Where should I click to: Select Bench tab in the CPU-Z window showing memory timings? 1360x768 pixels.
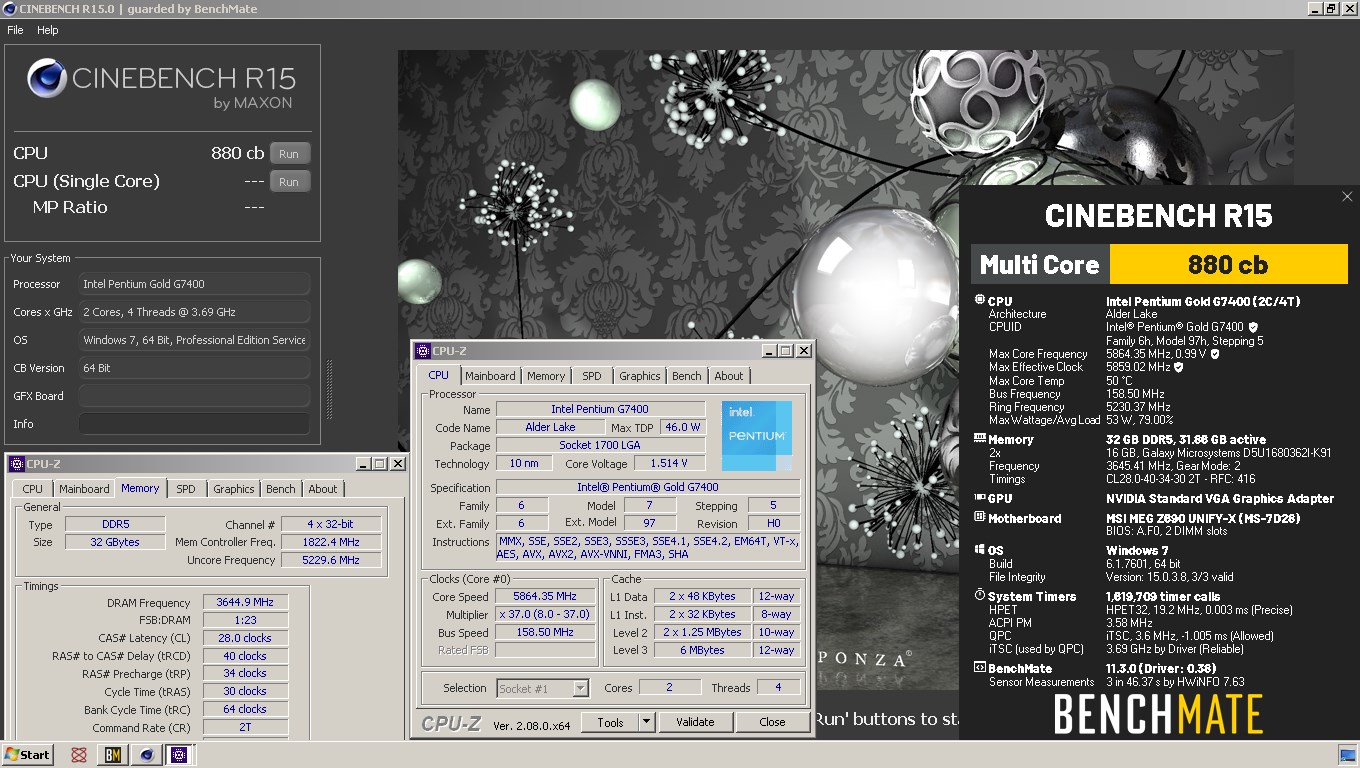pyautogui.click(x=281, y=489)
